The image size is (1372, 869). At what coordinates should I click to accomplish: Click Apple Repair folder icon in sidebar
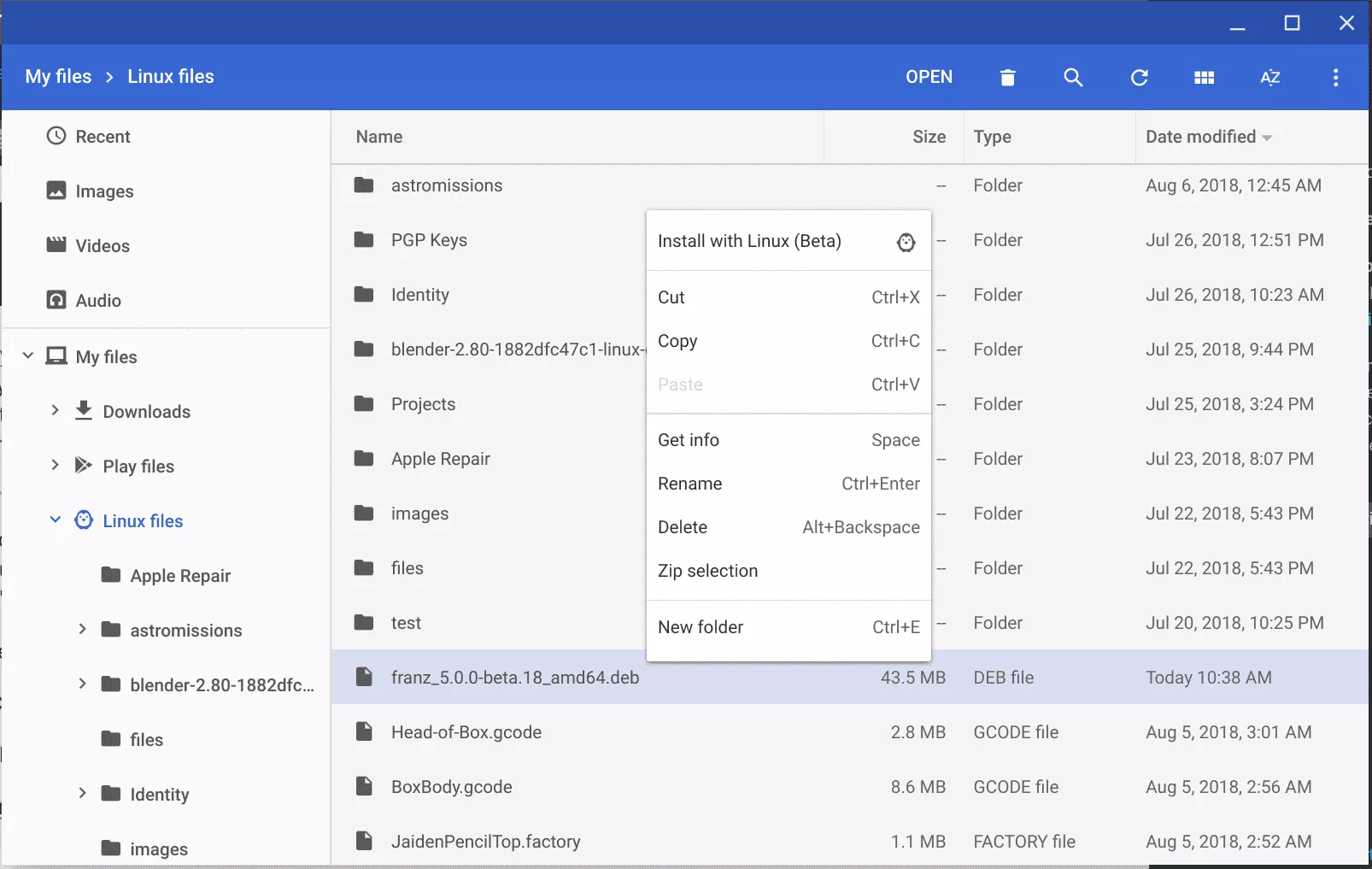(110, 574)
